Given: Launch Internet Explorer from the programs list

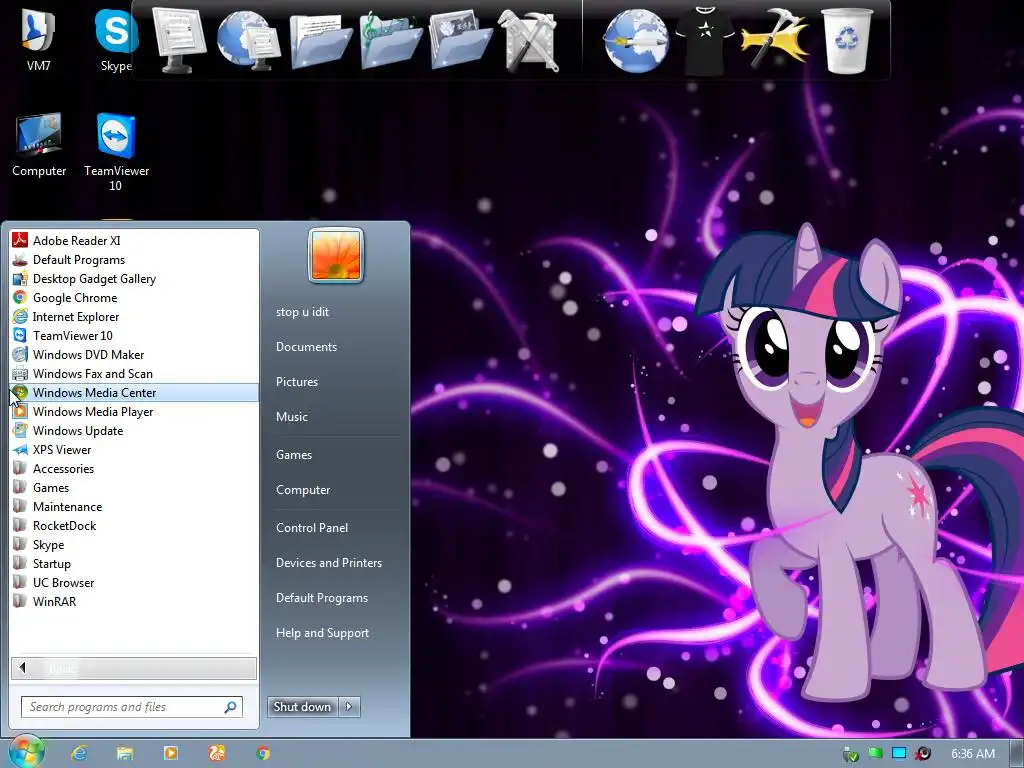Looking at the screenshot, I should tap(134, 316).
